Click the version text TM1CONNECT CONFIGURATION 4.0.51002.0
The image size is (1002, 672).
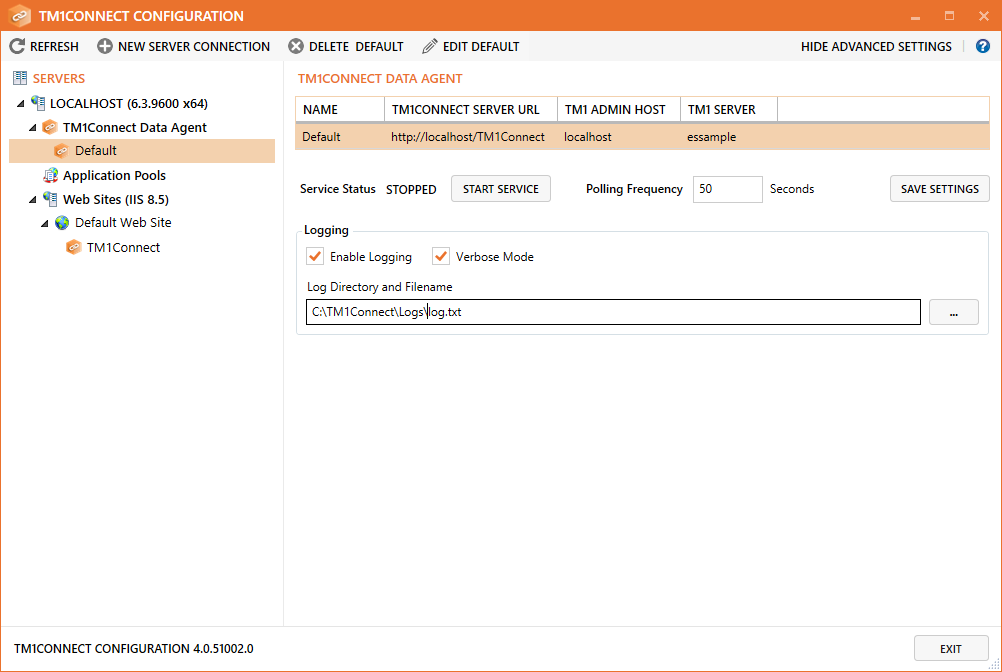pos(134,648)
